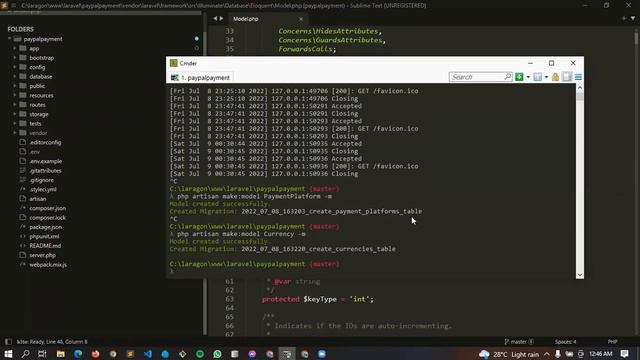
Task: Close the Model.php tab
Action: (x=301, y=19)
